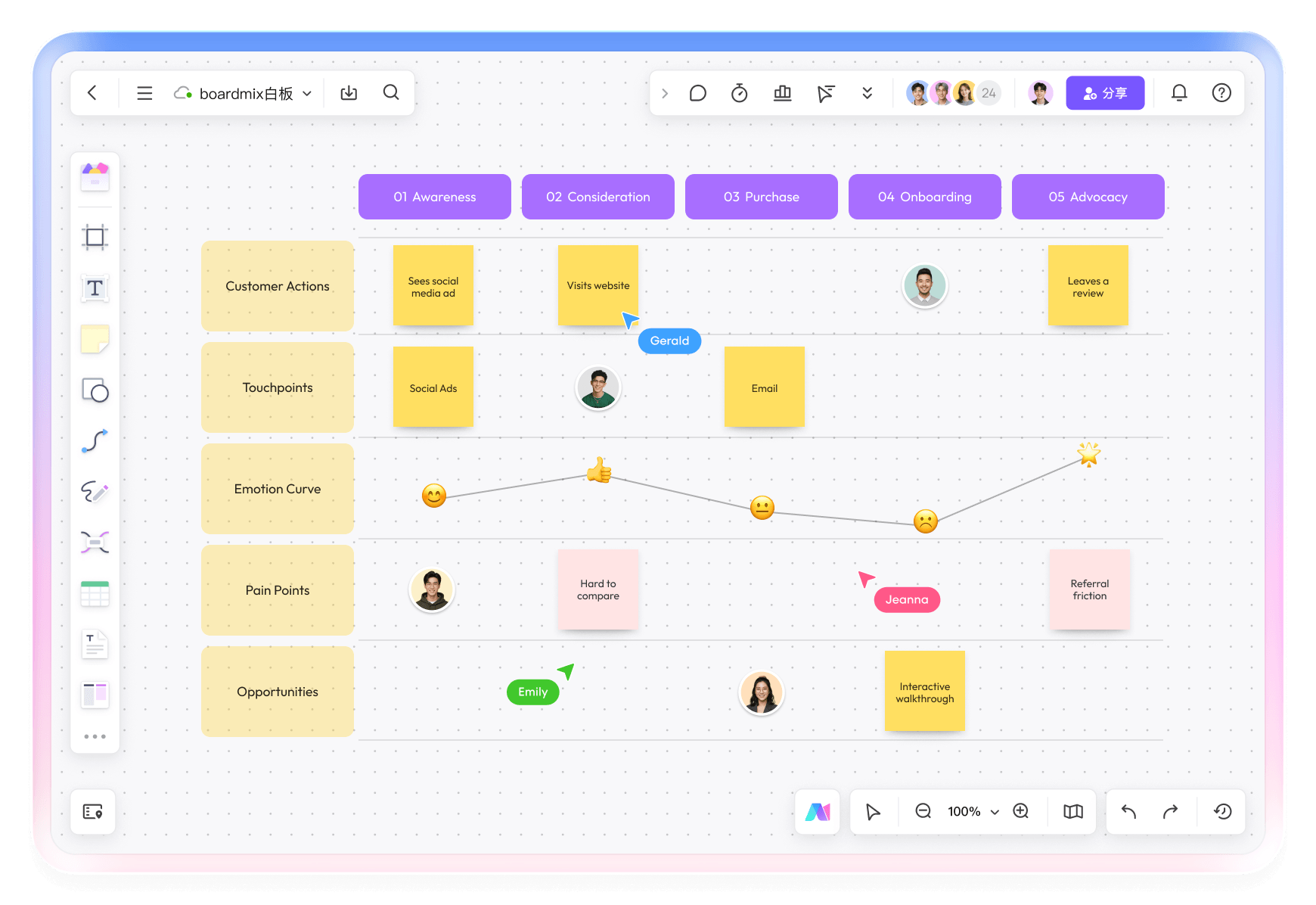Viewport: 1316px width, 905px height.
Task: Open the AI assistant button
Action: [x=817, y=812]
